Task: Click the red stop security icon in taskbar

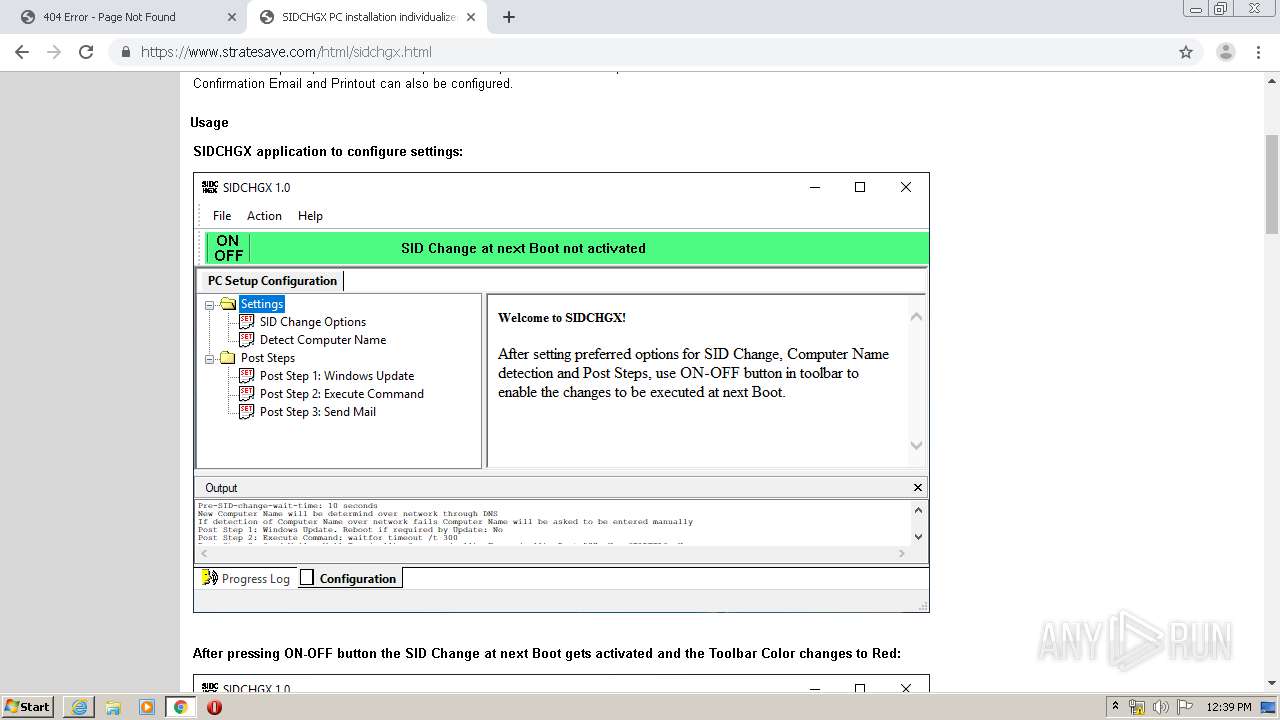Action: pos(214,707)
